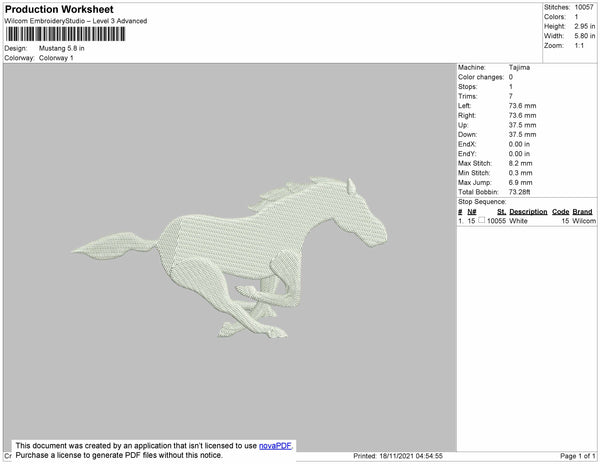Click the barcode under the title
This screenshot has height=464, width=600.
coord(65,34)
